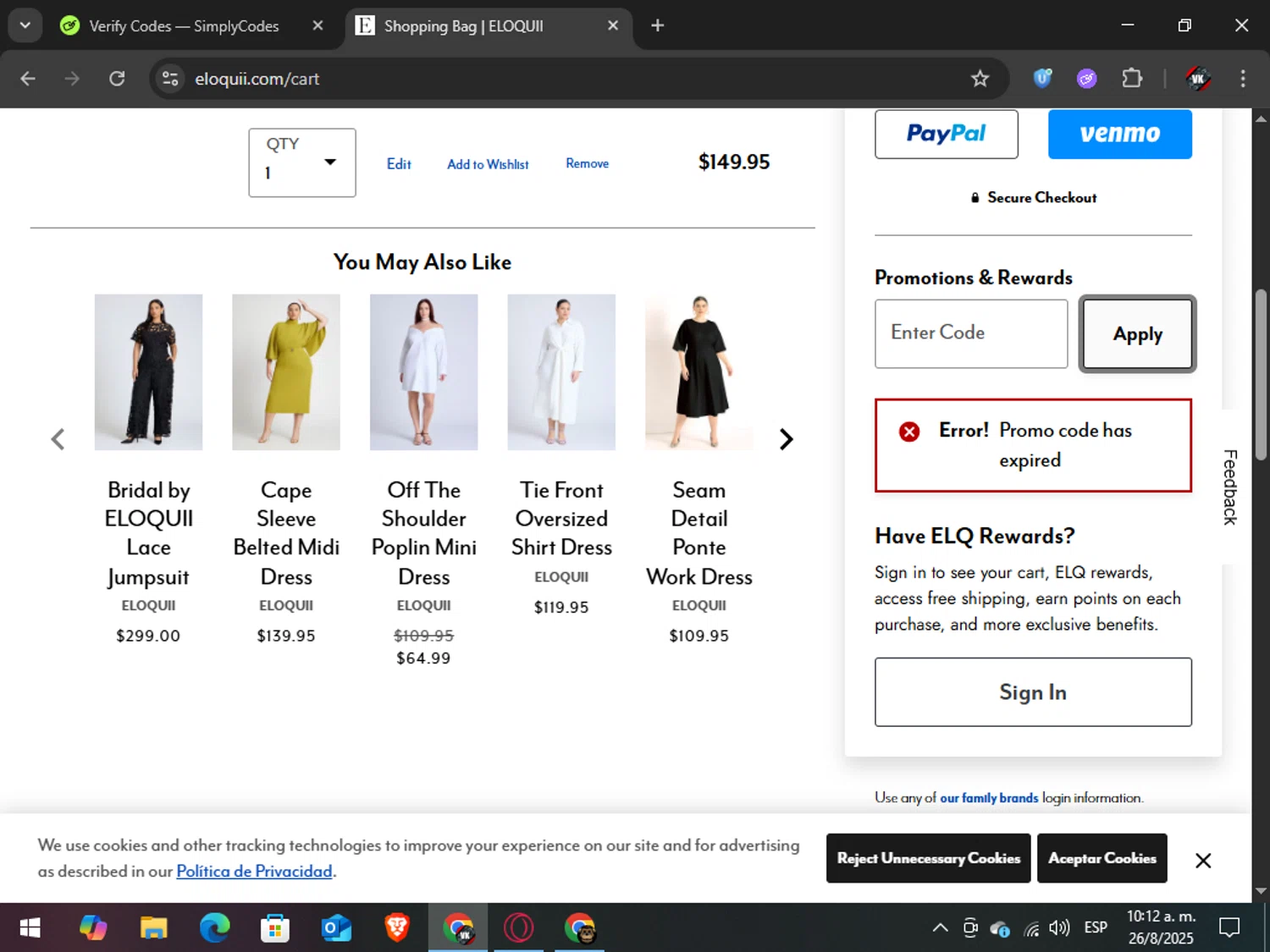Open Bridal by ELOQUII Lace Jumpsuit thumbnail
This screenshot has height=952, width=1270.
(x=148, y=372)
